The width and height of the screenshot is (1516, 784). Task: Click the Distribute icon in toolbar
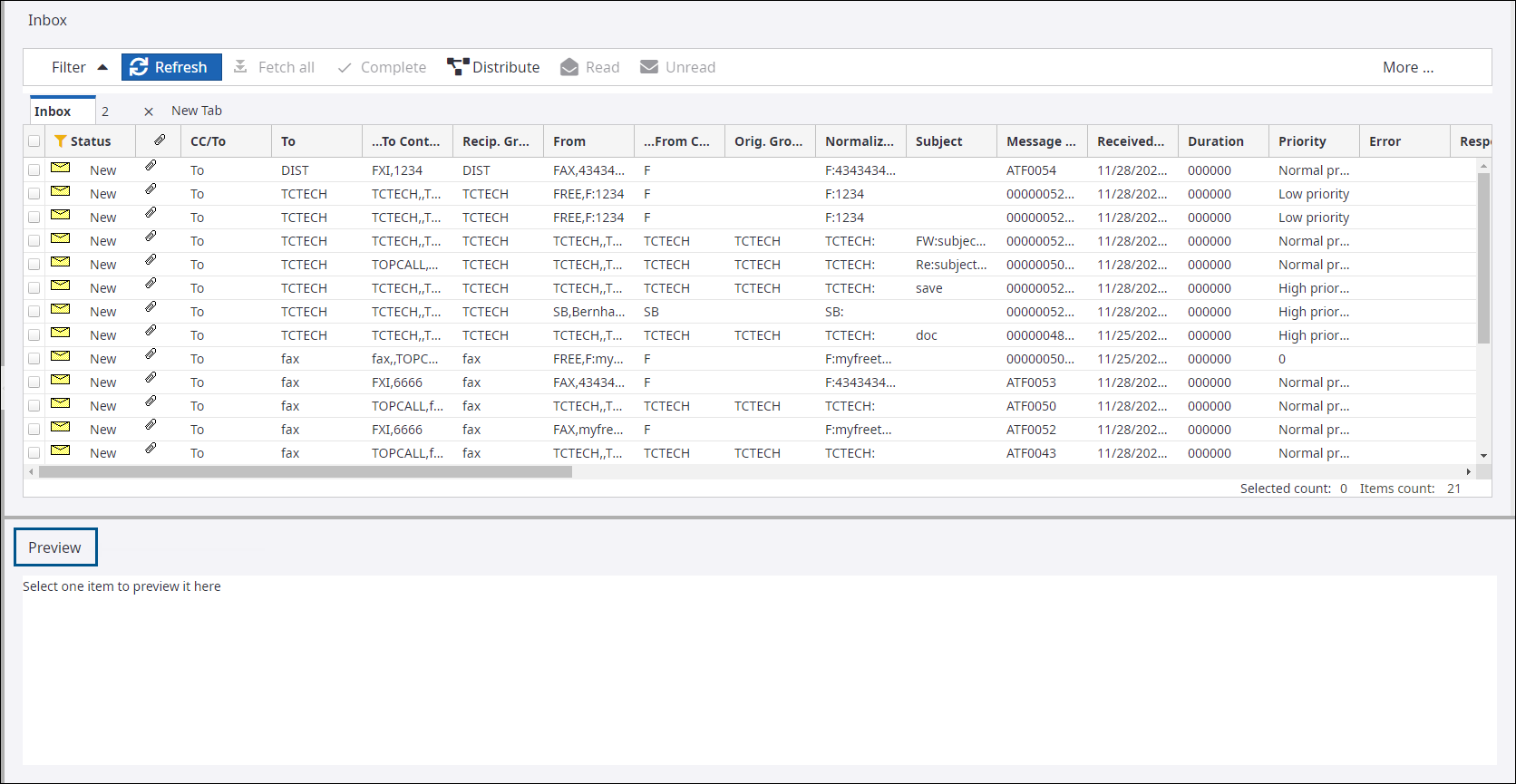tap(458, 67)
